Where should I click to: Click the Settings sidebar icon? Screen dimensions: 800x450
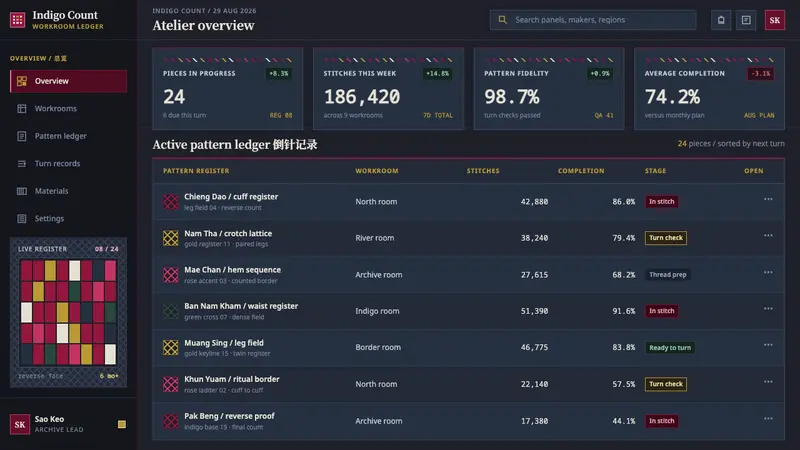click(x=21, y=219)
